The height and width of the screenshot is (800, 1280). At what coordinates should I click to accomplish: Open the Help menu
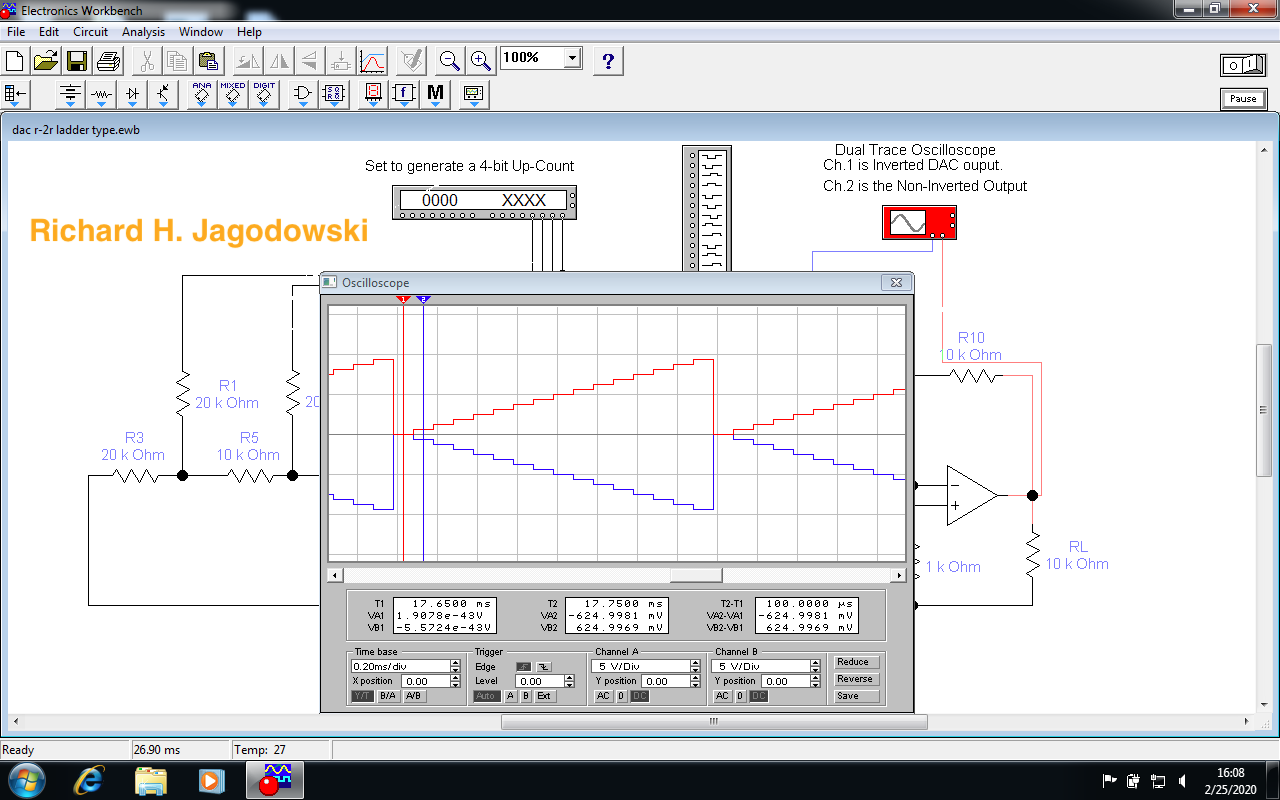click(249, 32)
